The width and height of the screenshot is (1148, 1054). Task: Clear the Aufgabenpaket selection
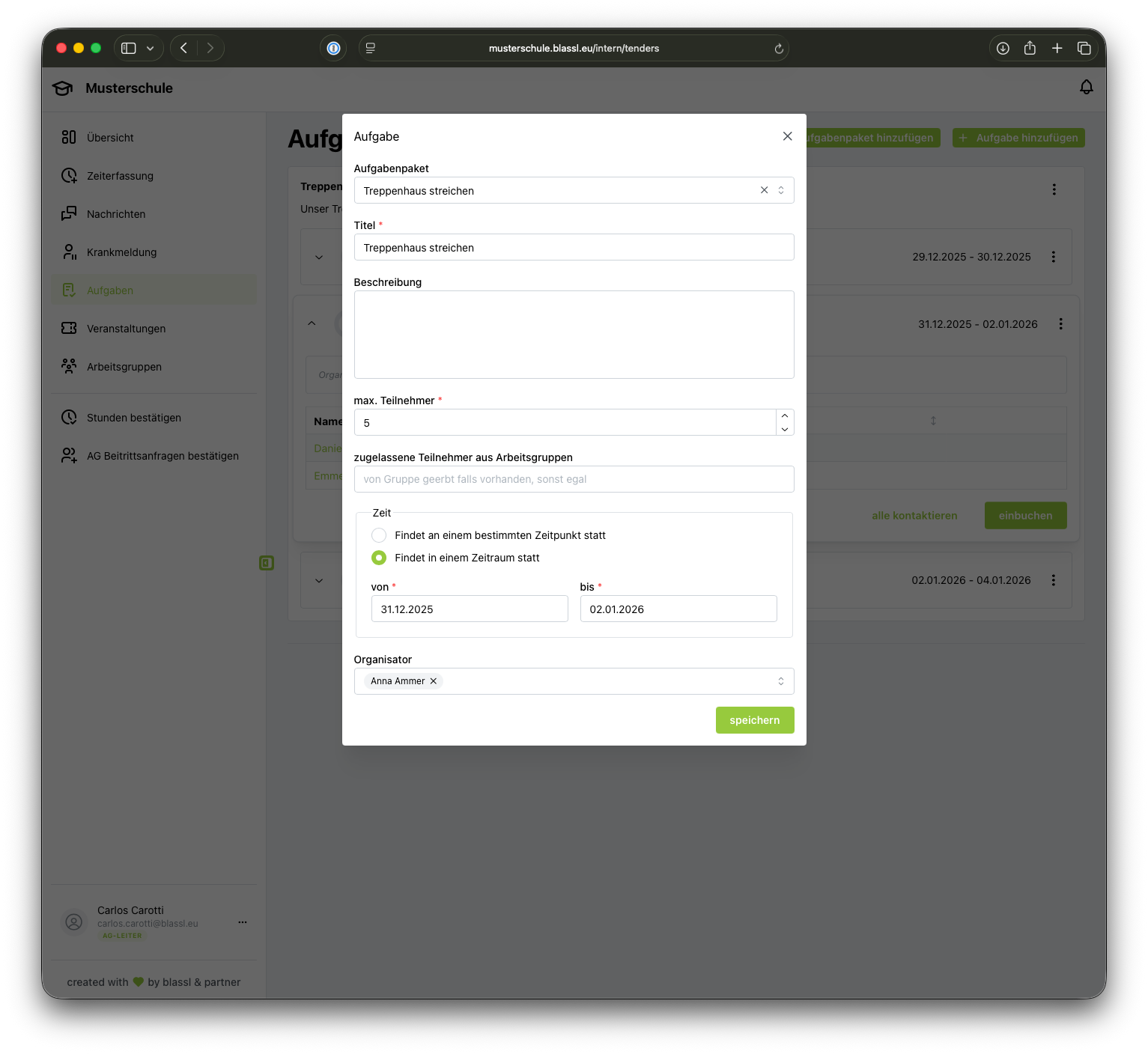pos(764,190)
